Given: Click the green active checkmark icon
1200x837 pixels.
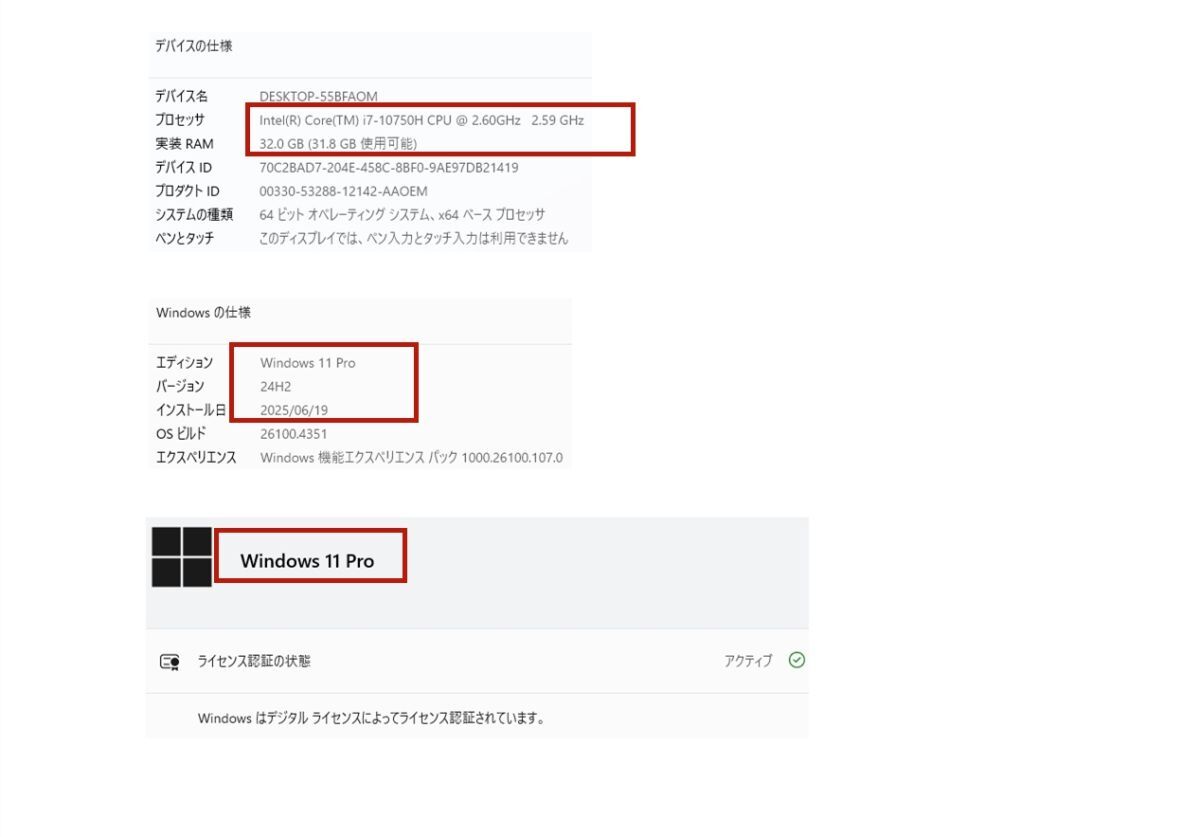Looking at the screenshot, I should click(797, 660).
